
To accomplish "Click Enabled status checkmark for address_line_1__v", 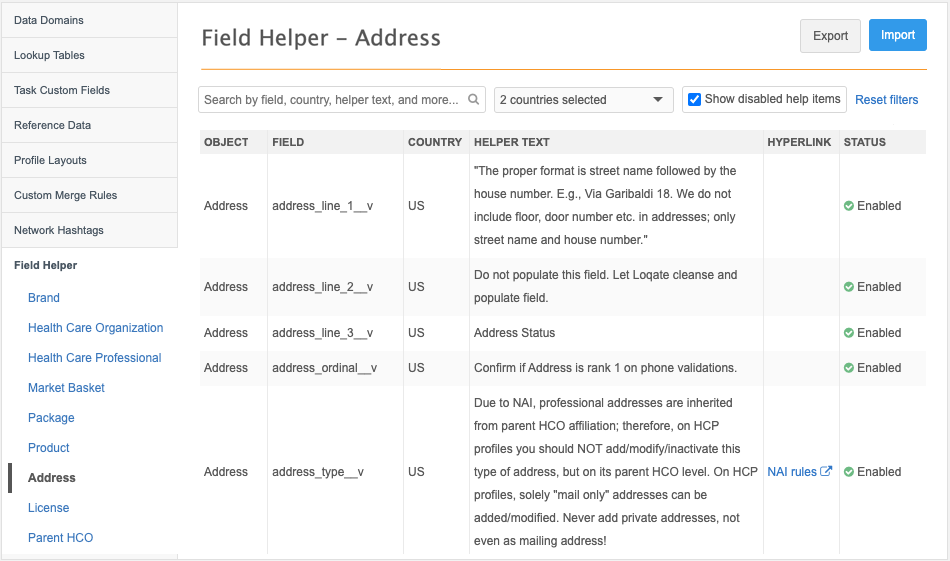I will [x=848, y=206].
